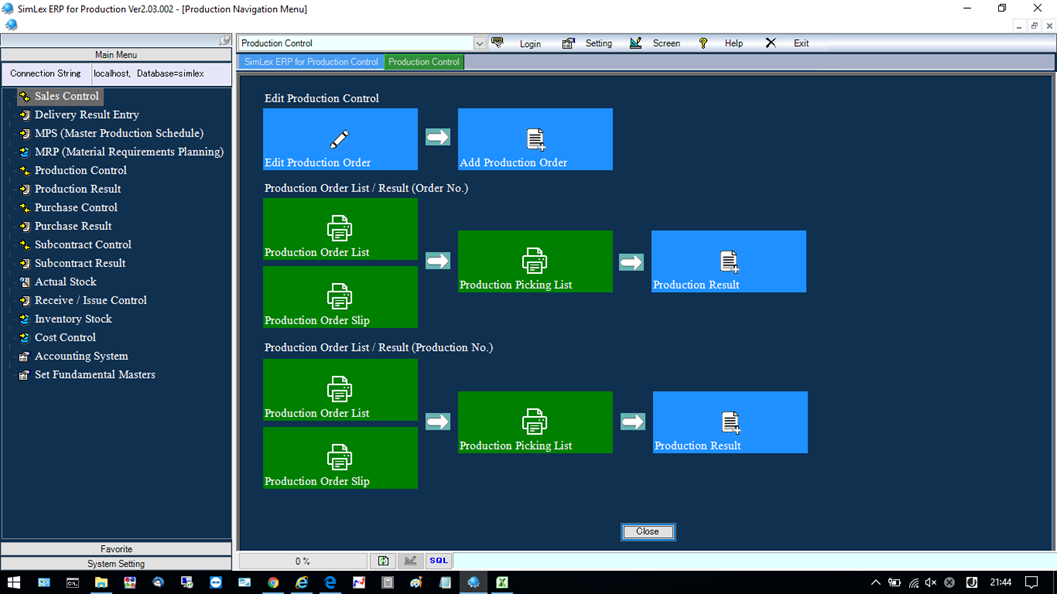This screenshot has height=594, width=1057.
Task: Select Production Control in sidebar tree
Action: 80,171
